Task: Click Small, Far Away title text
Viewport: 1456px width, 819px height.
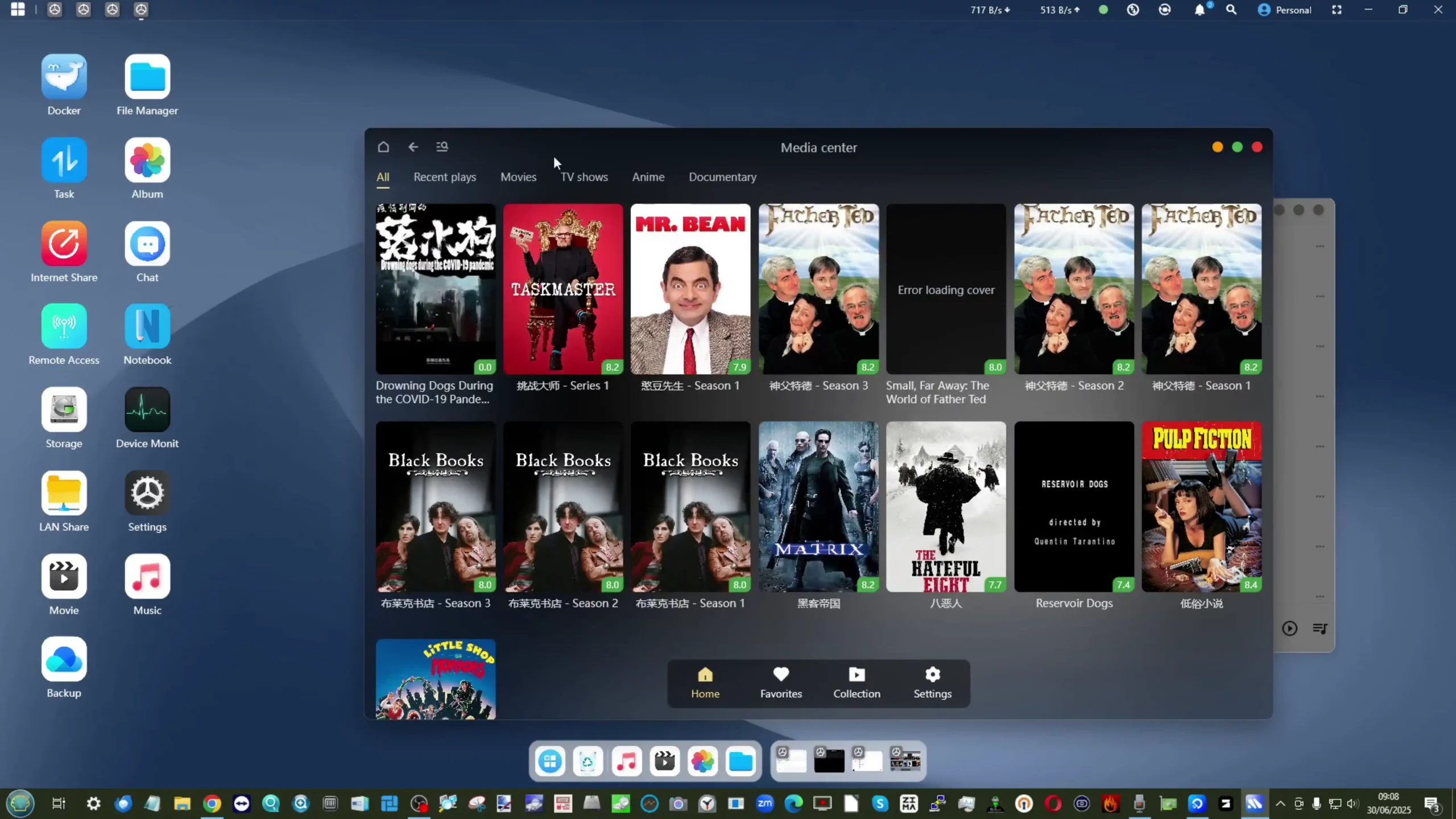Action: click(937, 392)
